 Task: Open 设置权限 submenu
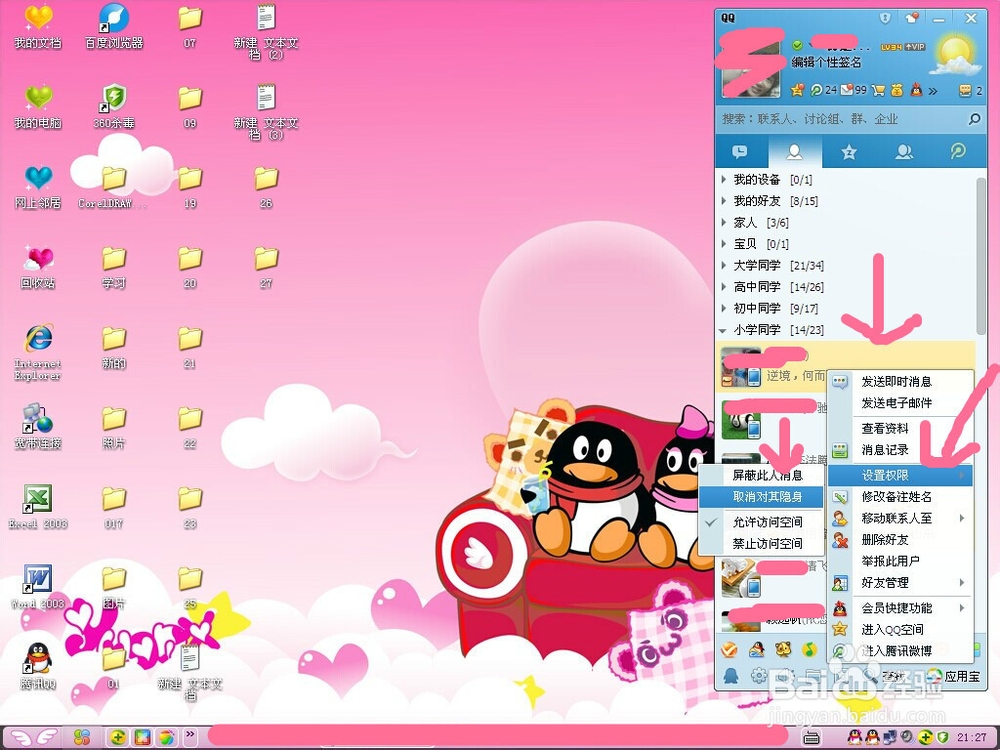(x=901, y=476)
